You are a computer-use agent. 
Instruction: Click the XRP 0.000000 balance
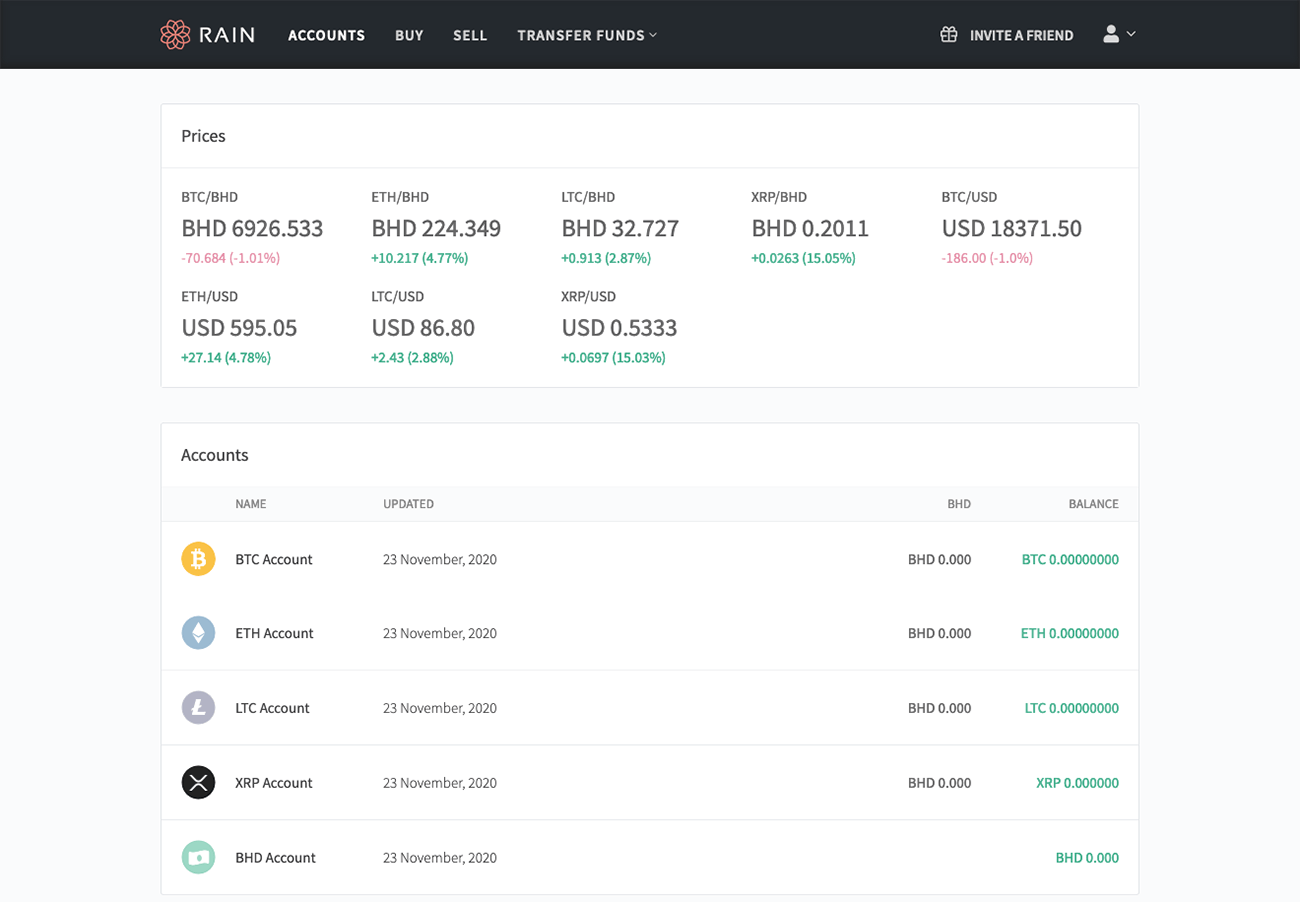pos(1078,783)
